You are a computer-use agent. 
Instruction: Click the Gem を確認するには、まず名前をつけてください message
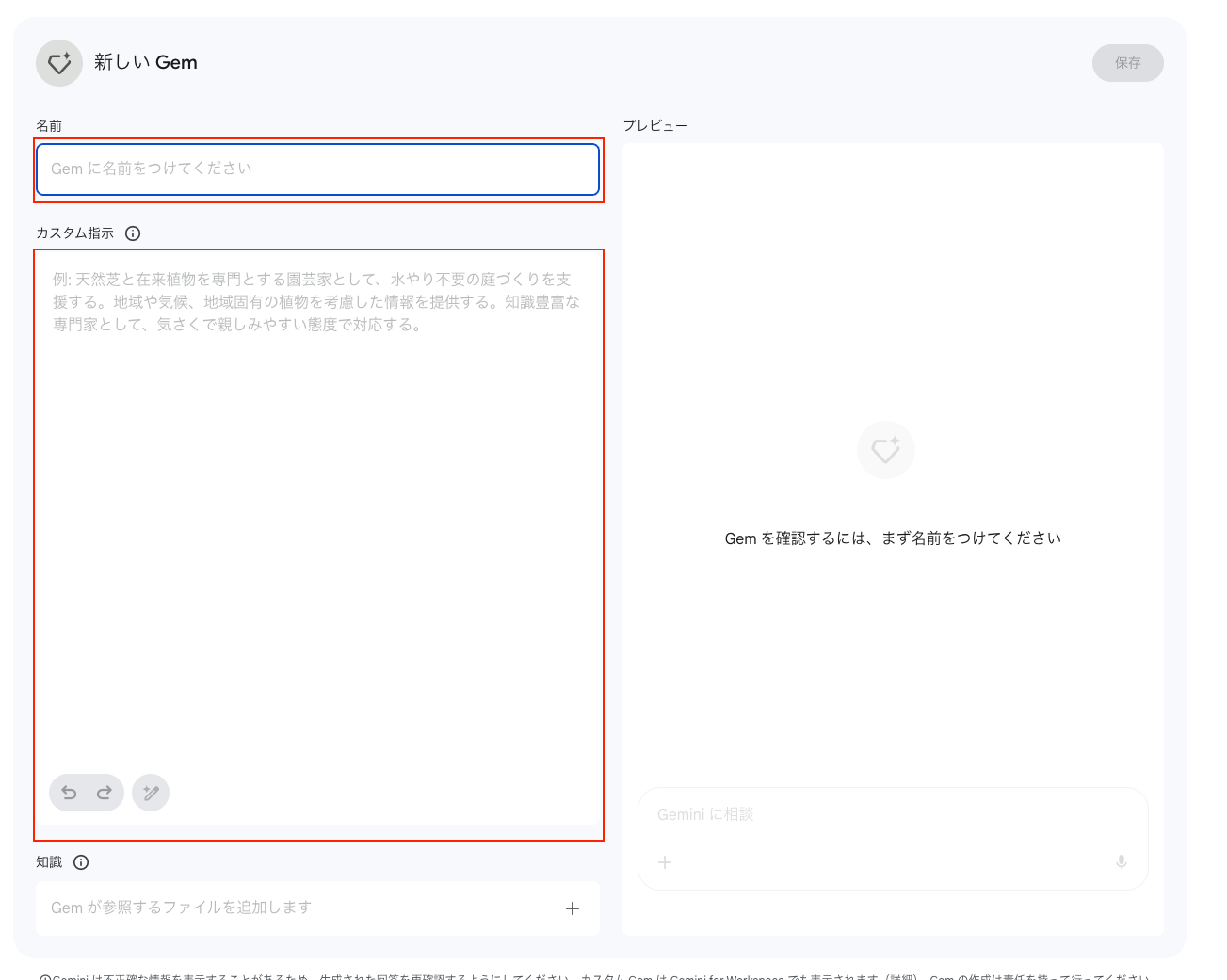893,538
